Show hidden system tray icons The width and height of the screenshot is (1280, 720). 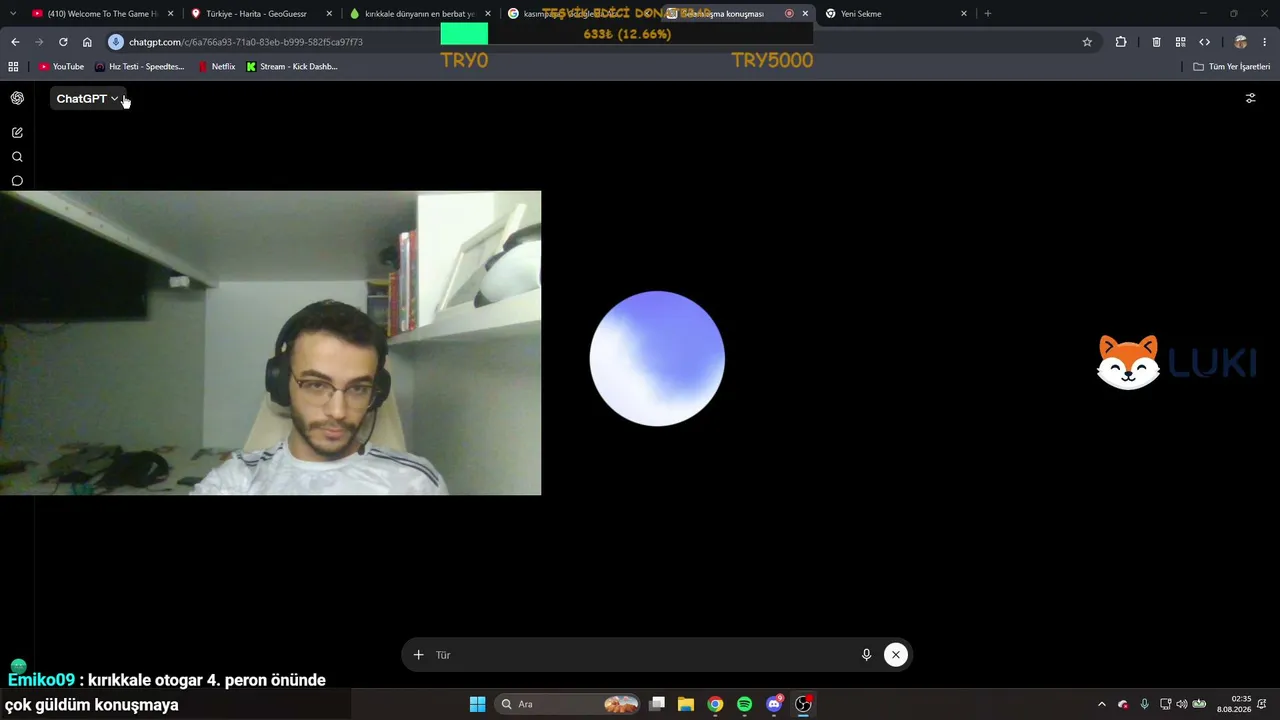pyautogui.click(x=1102, y=704)
